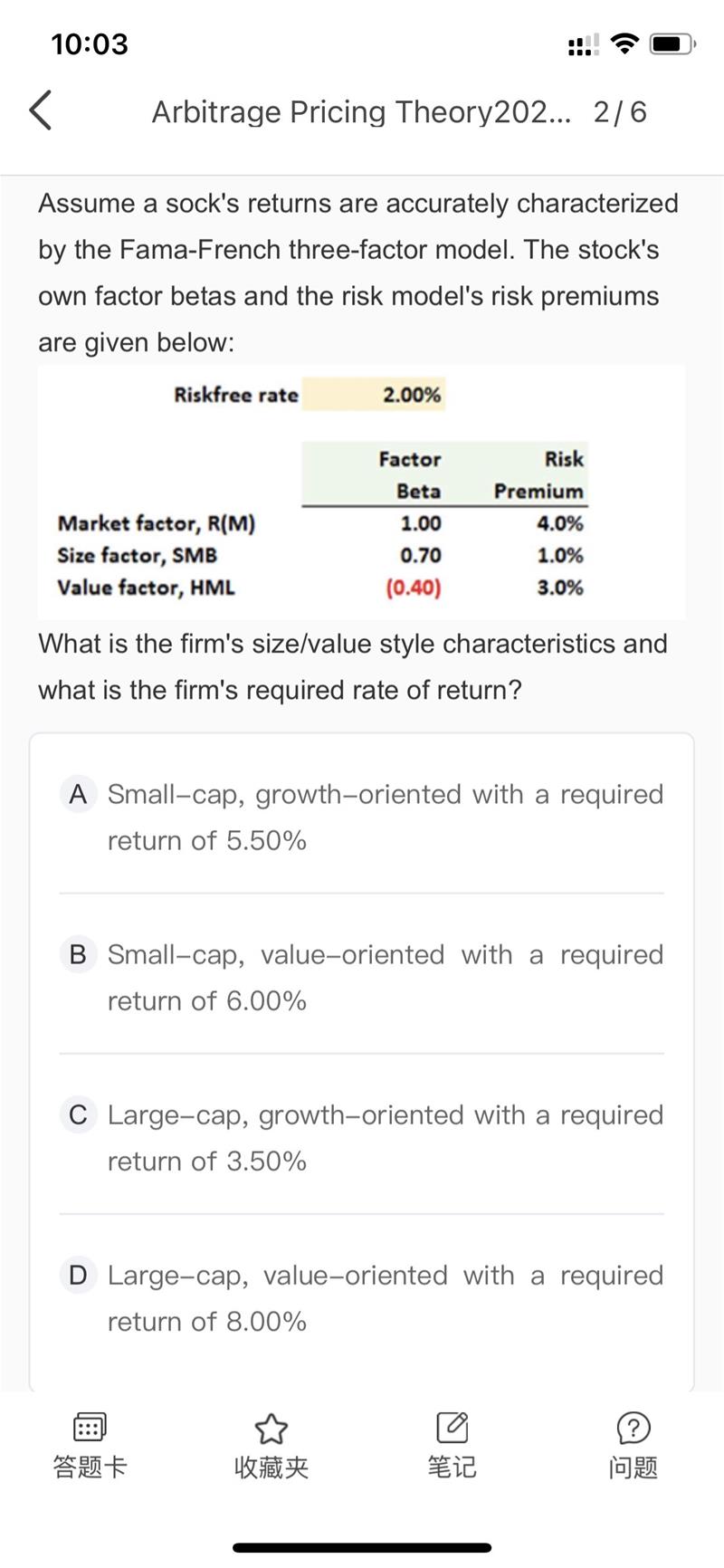Tap the battery status icon
Viewport: 724px width, 1568px height.
[x=672, y=43]
